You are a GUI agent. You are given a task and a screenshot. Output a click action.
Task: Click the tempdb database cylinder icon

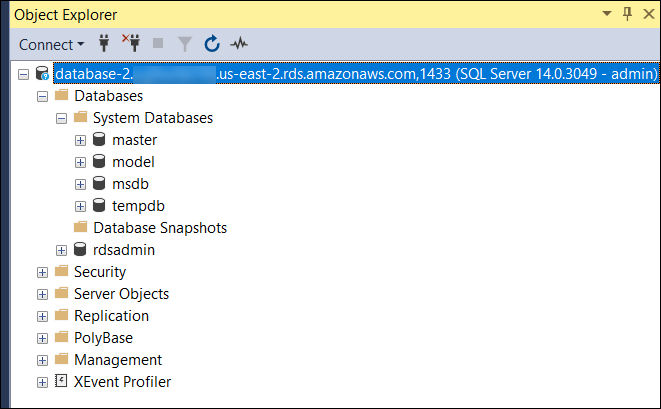tap(99, 205)
